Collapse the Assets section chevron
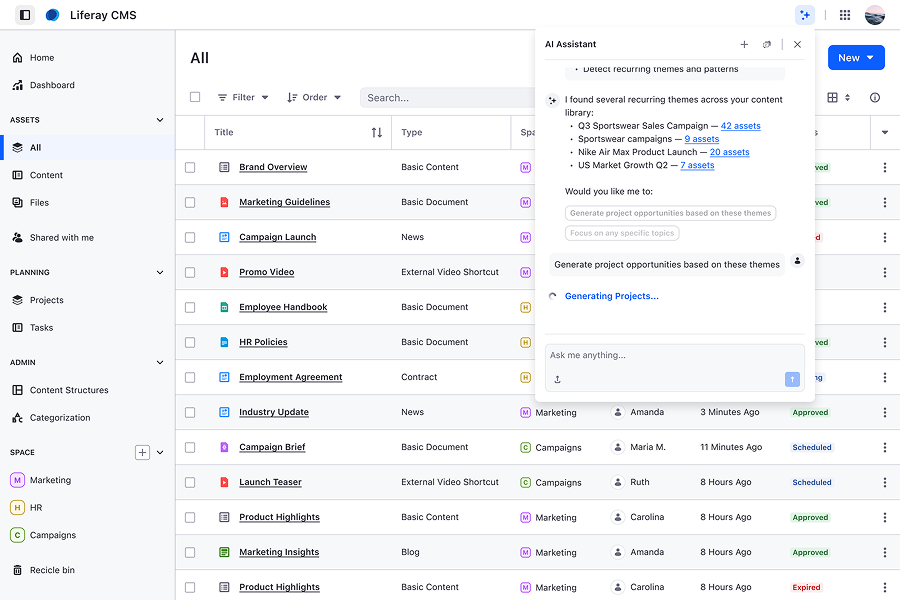This screenshot has width=900, height=600. 160,120
